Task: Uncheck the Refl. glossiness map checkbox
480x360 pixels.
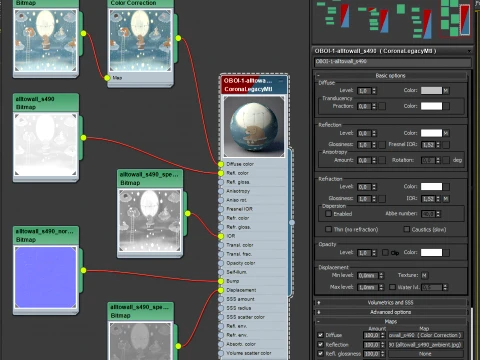Action: [x=321, y=353]
